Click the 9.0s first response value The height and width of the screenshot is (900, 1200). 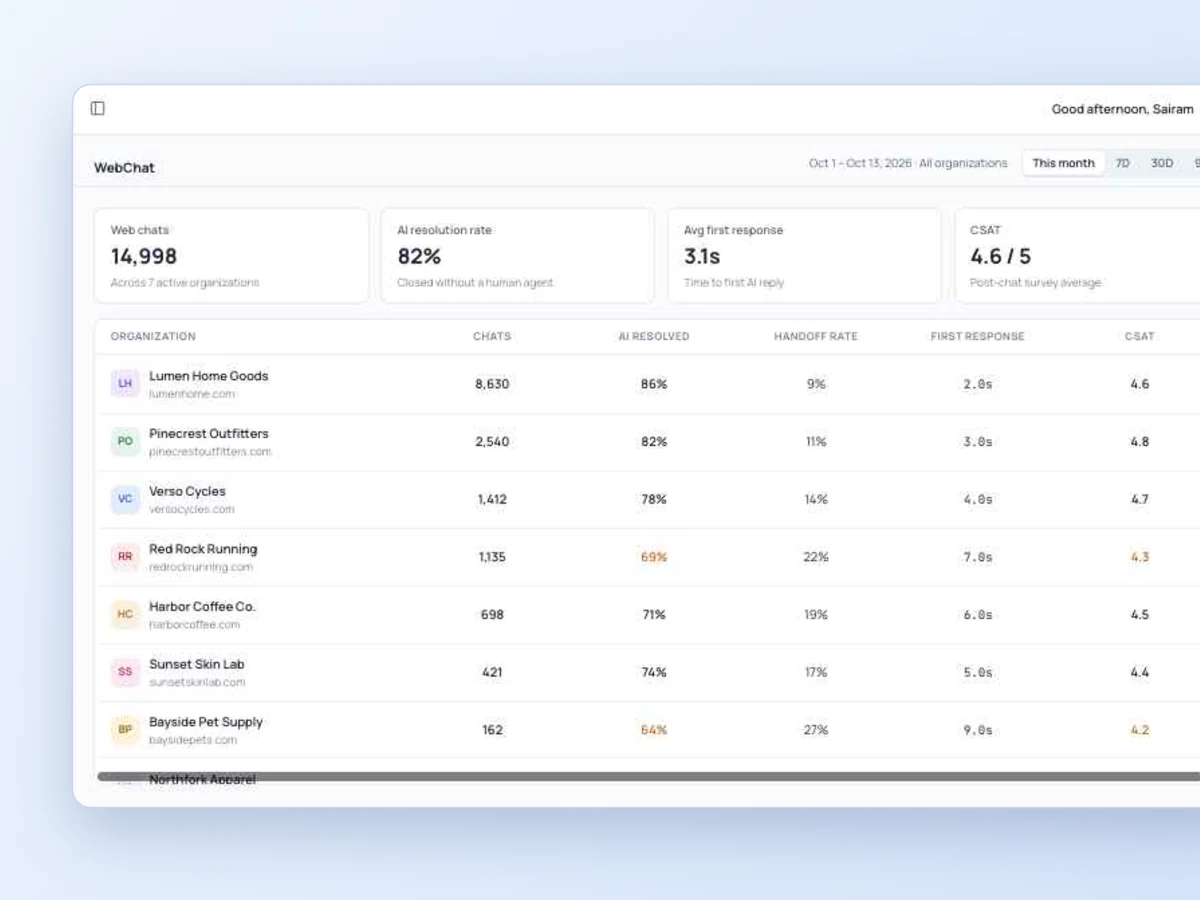(x=978, y=730)
